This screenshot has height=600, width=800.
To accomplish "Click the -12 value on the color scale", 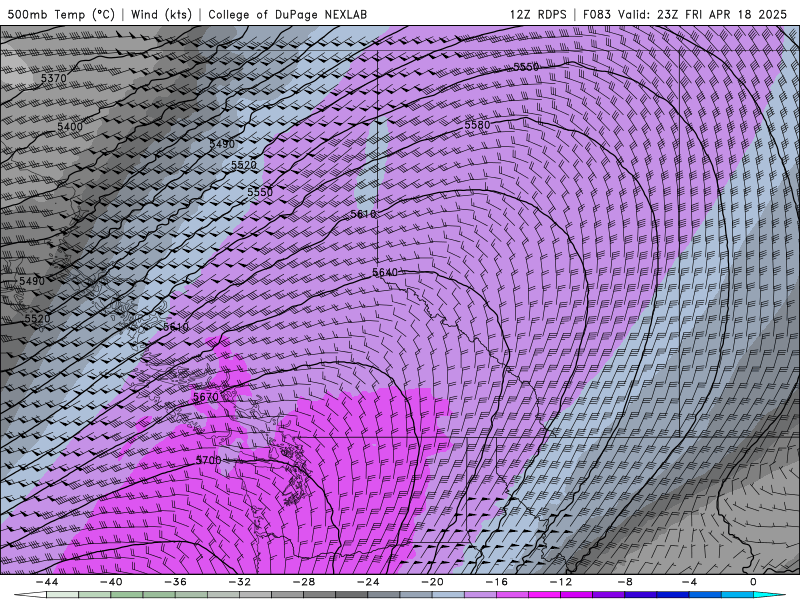I will click(x=561, y=582).
